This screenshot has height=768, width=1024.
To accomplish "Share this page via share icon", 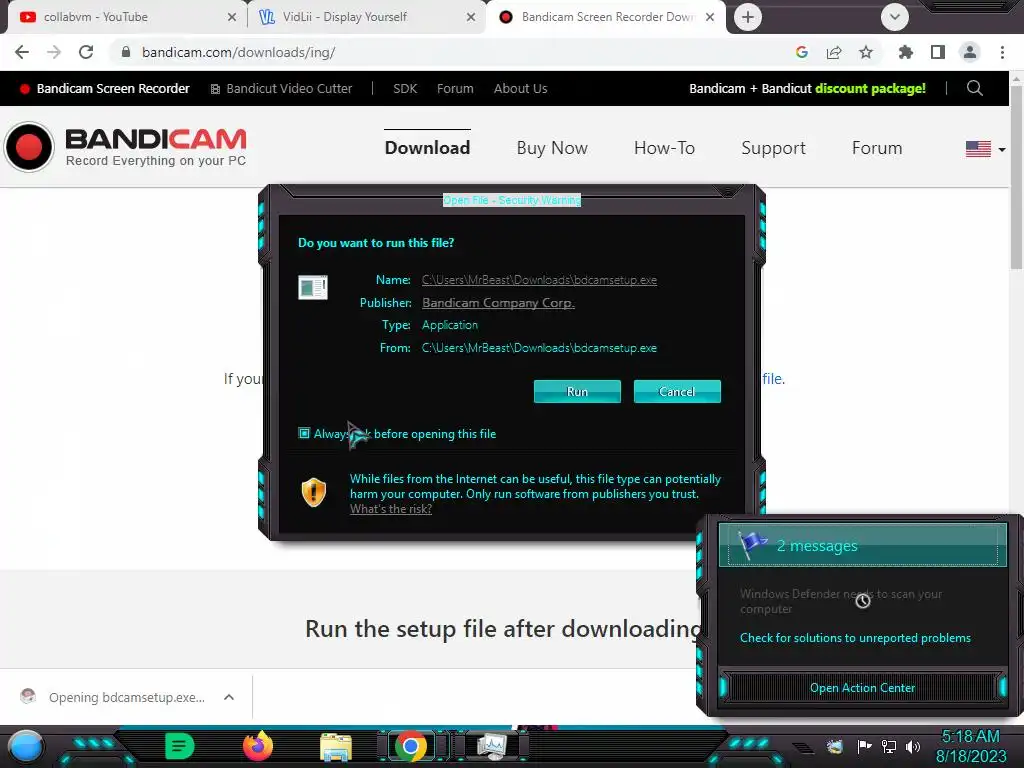I will tap(834, 52).
